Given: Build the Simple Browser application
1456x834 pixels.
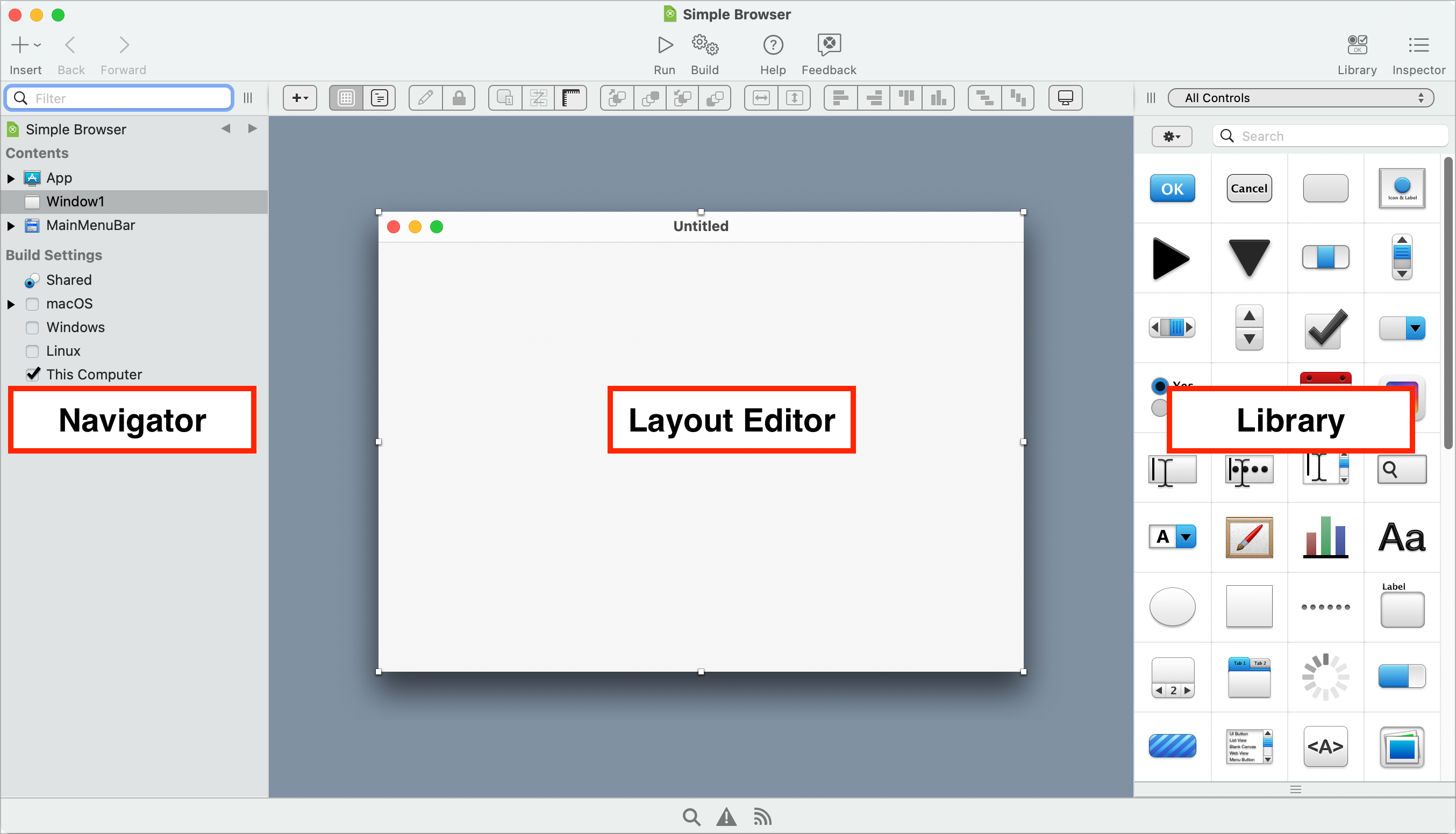Looking at the screenshot, I should tap(705, 53).
